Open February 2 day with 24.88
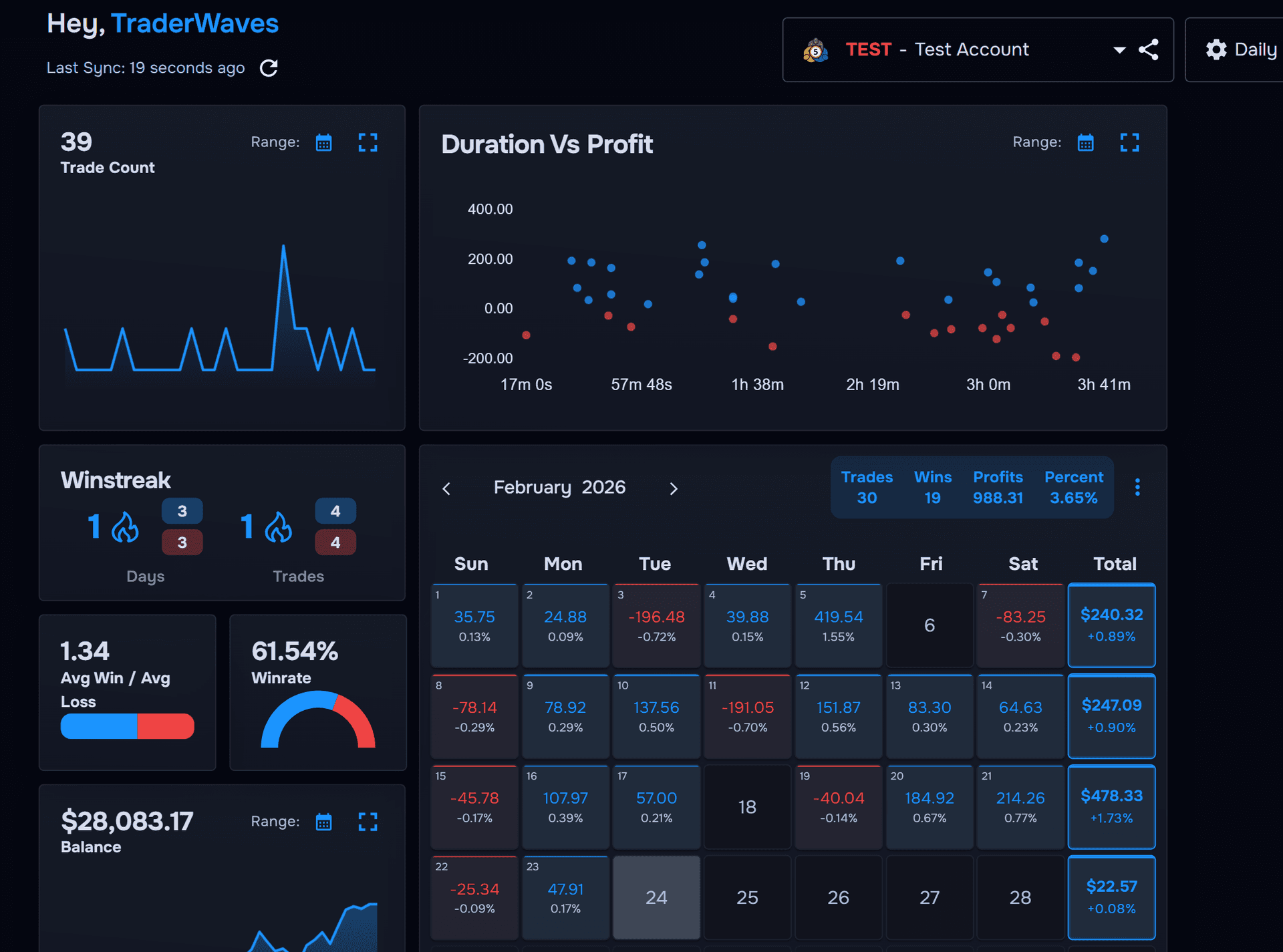Viewport: 1283px width, 952px height. point(565,625)
